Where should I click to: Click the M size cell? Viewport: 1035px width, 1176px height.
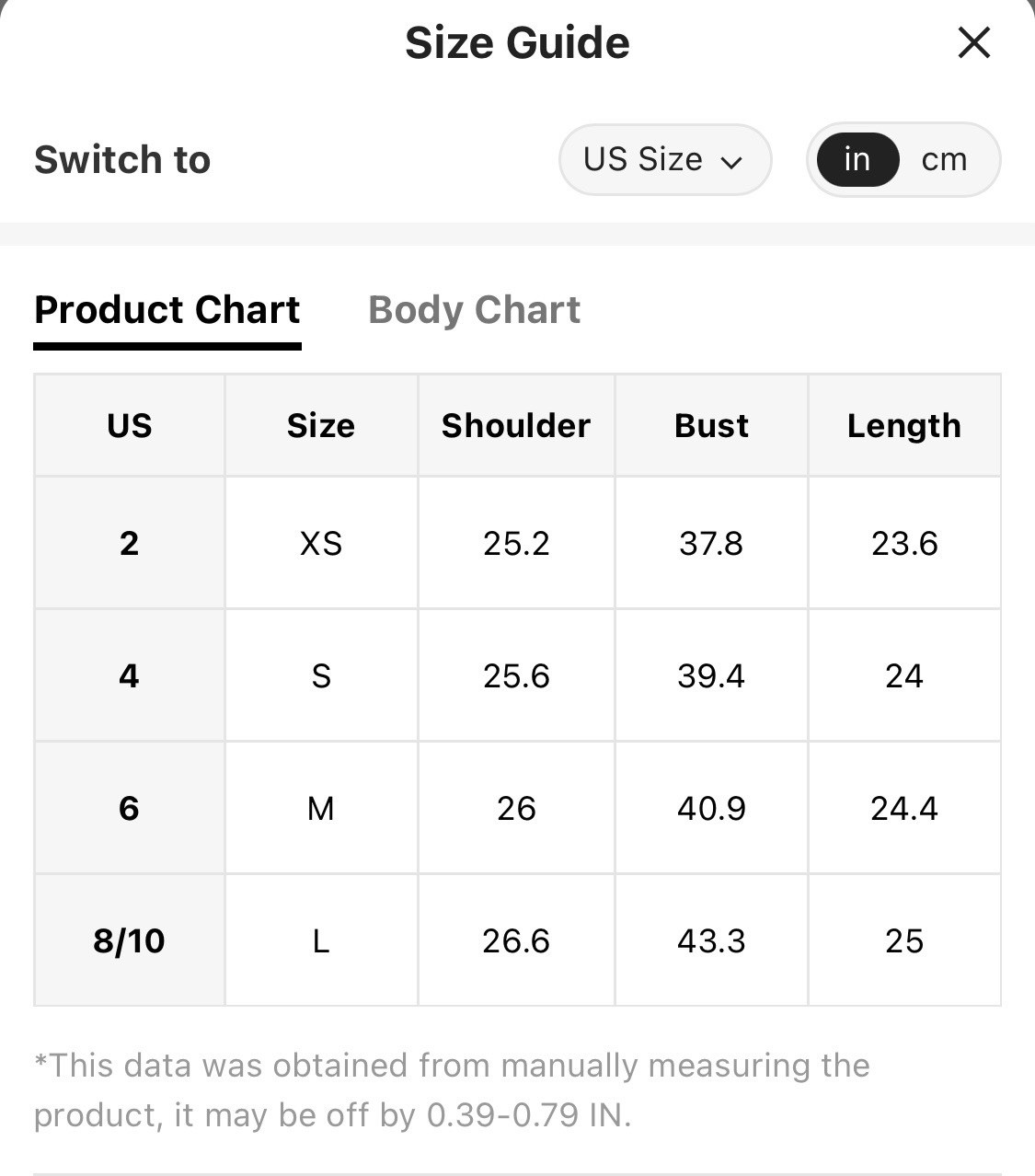click(321, 808)
